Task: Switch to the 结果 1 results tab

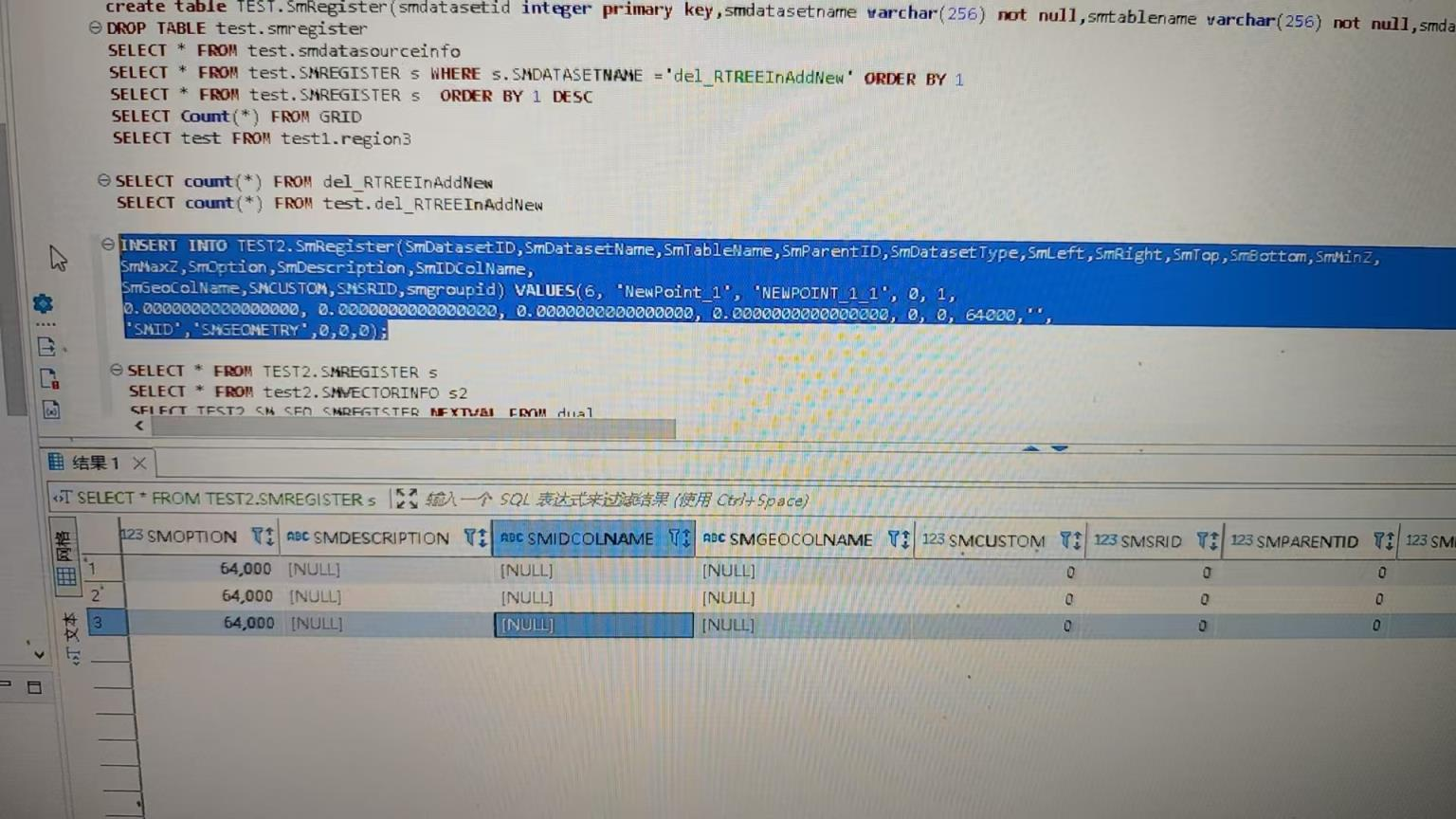Action: [x=95, y=463]
